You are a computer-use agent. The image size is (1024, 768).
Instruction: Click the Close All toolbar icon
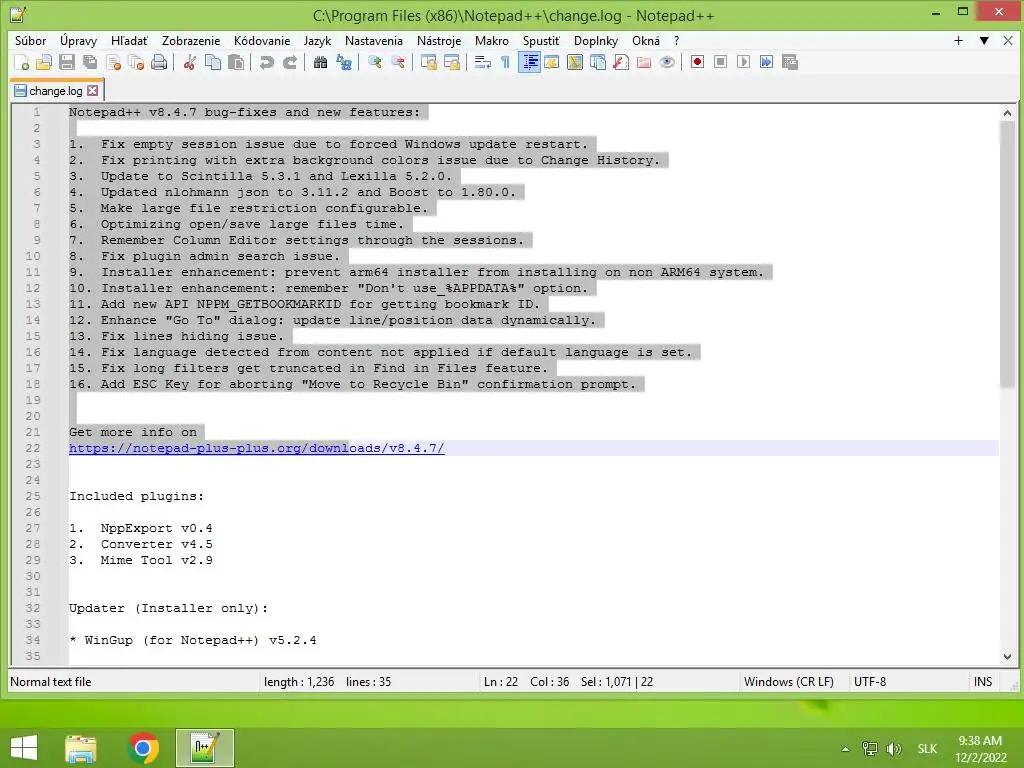point(136,62)
